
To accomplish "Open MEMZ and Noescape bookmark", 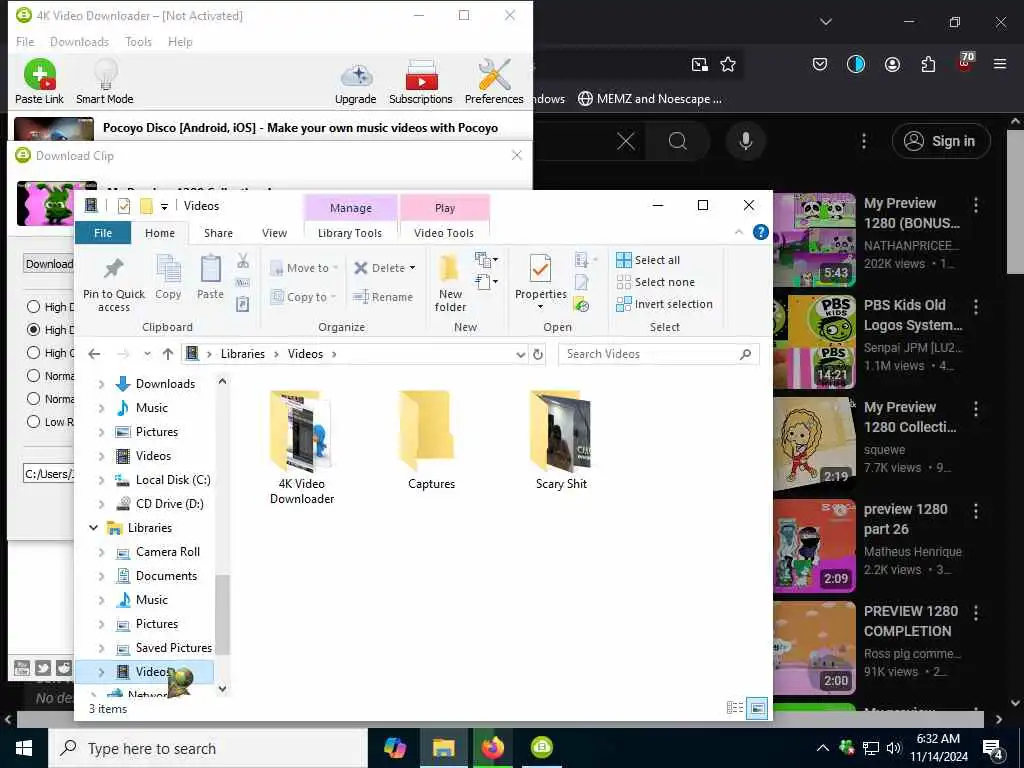I will [650, 99].
